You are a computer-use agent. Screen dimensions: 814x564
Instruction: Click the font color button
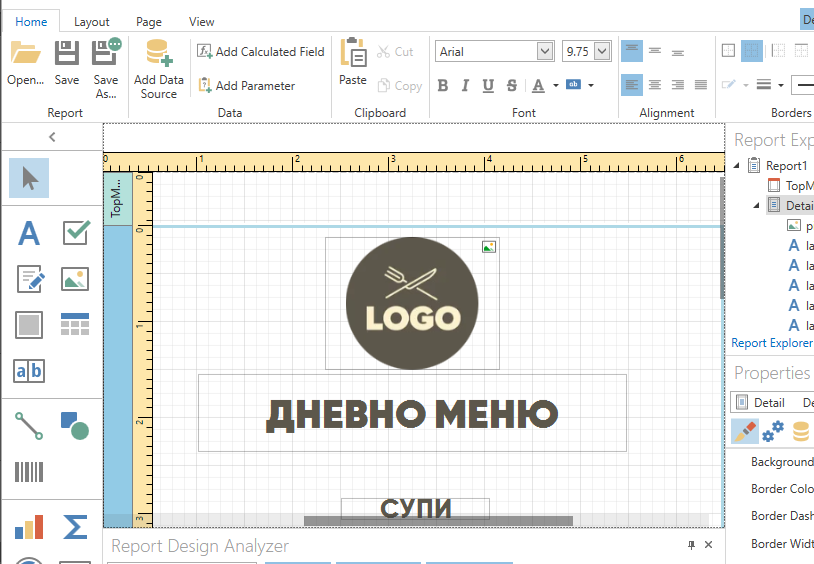539,86
